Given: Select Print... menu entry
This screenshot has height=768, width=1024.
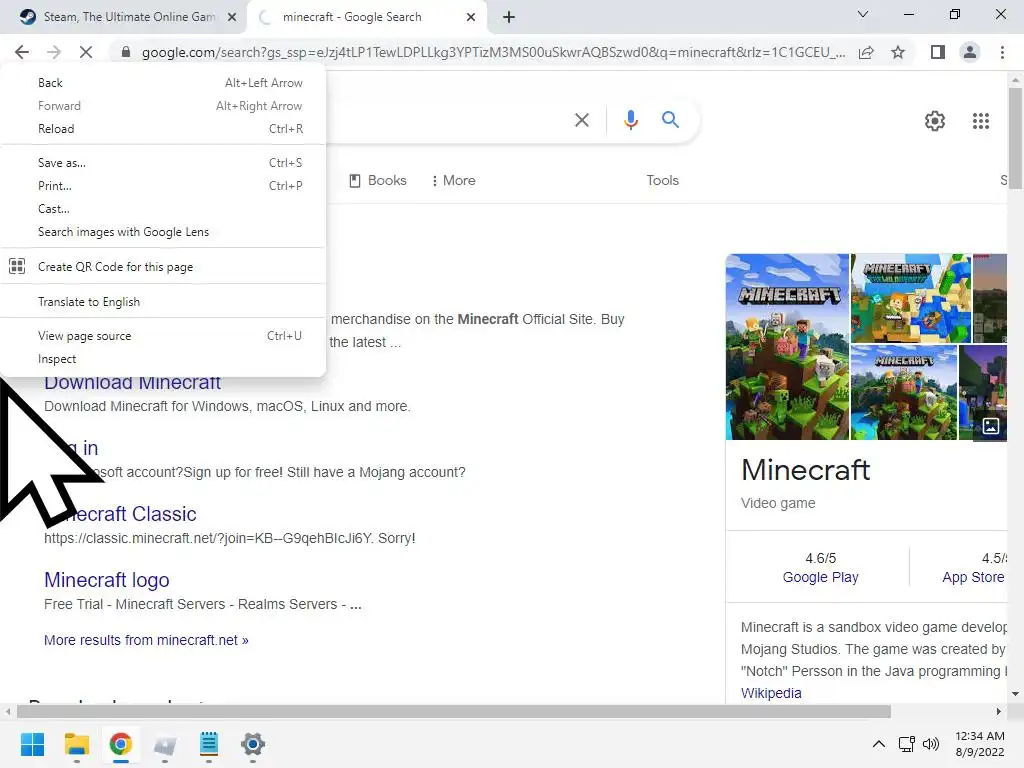Looking at the screenshot, I should (x=163, y=185).
